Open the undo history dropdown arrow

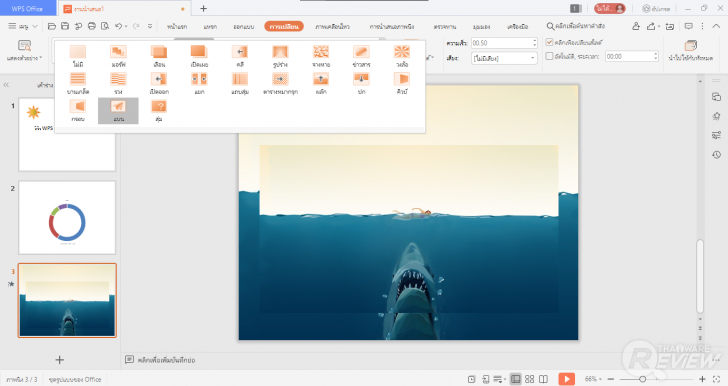coord(126,26)
